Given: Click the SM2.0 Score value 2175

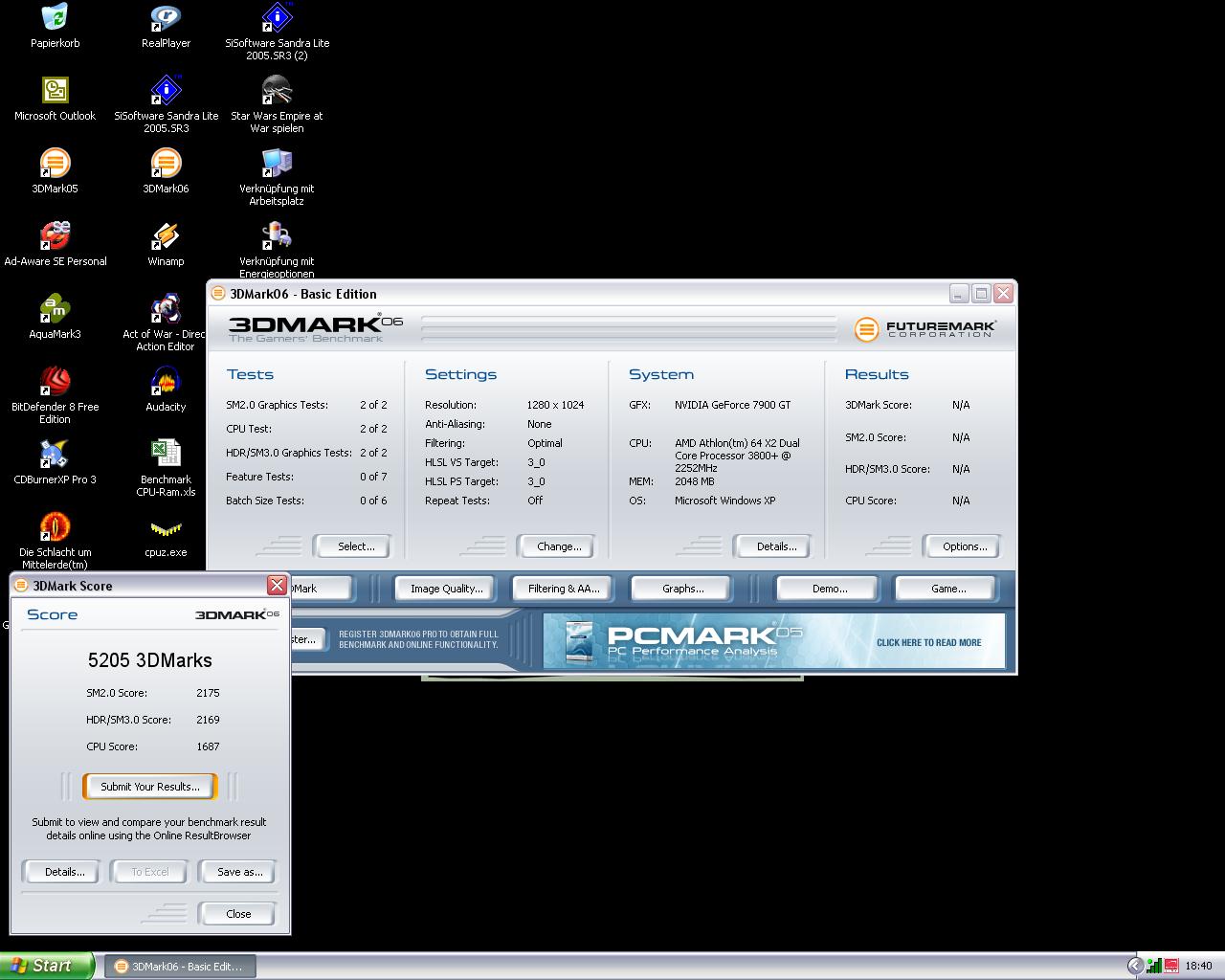Looking at the screenshot, I should [208, 693].
